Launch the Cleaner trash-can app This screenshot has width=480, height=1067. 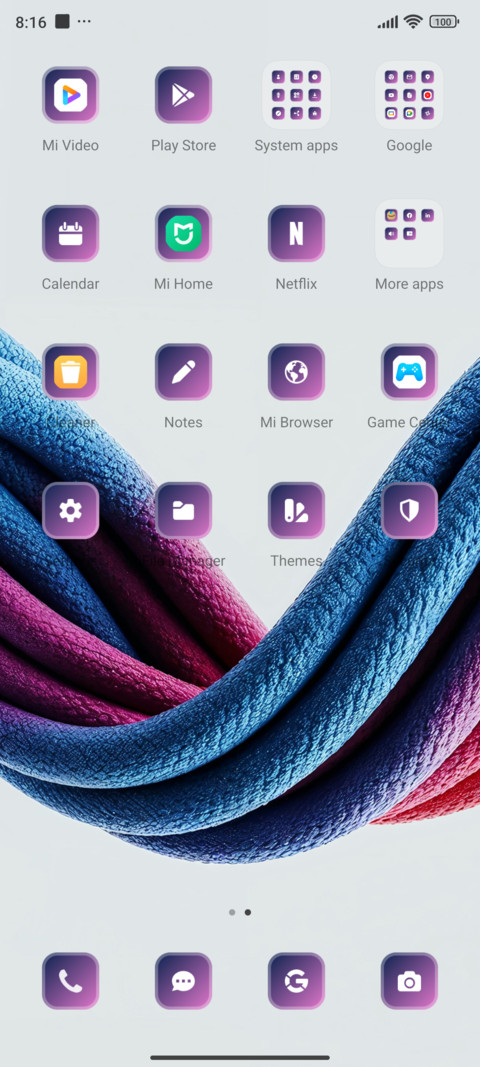pyautogui.click(x=70, y=372)
